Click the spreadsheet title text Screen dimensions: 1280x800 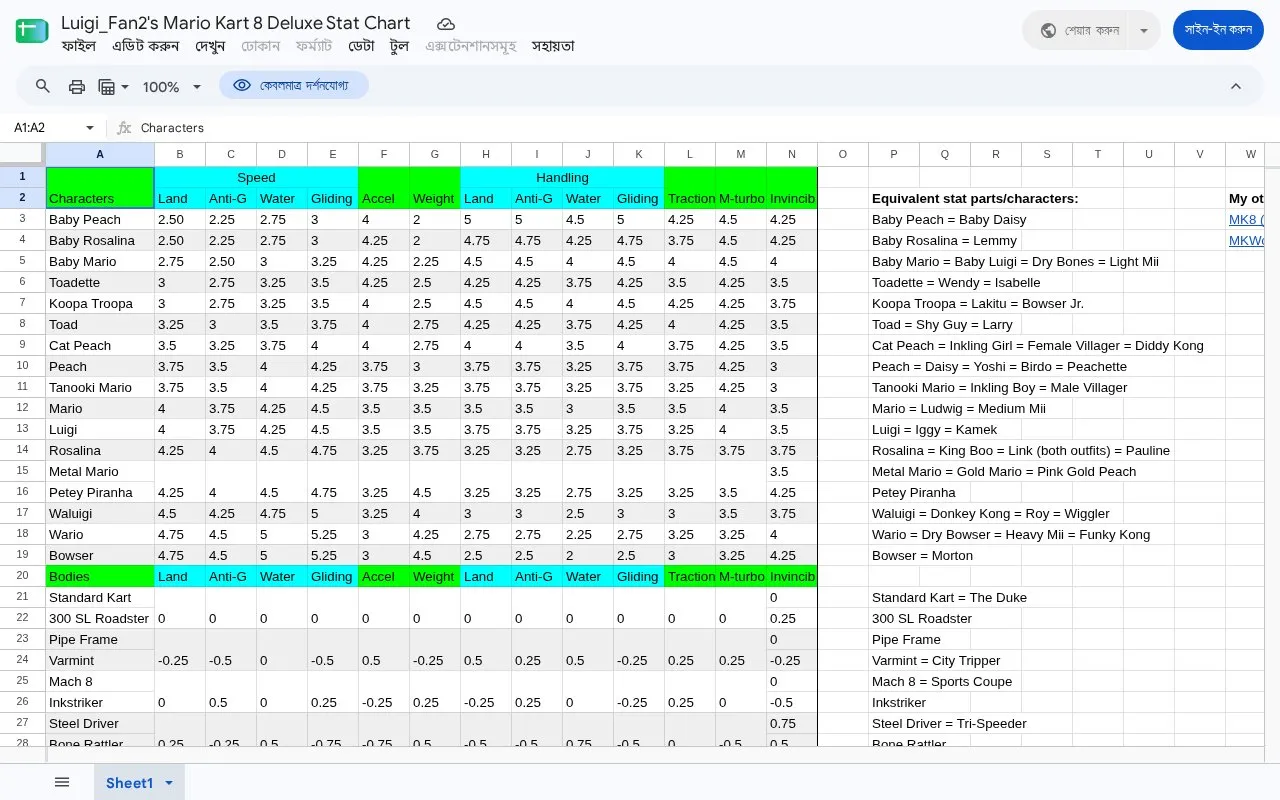coord(236,22)
